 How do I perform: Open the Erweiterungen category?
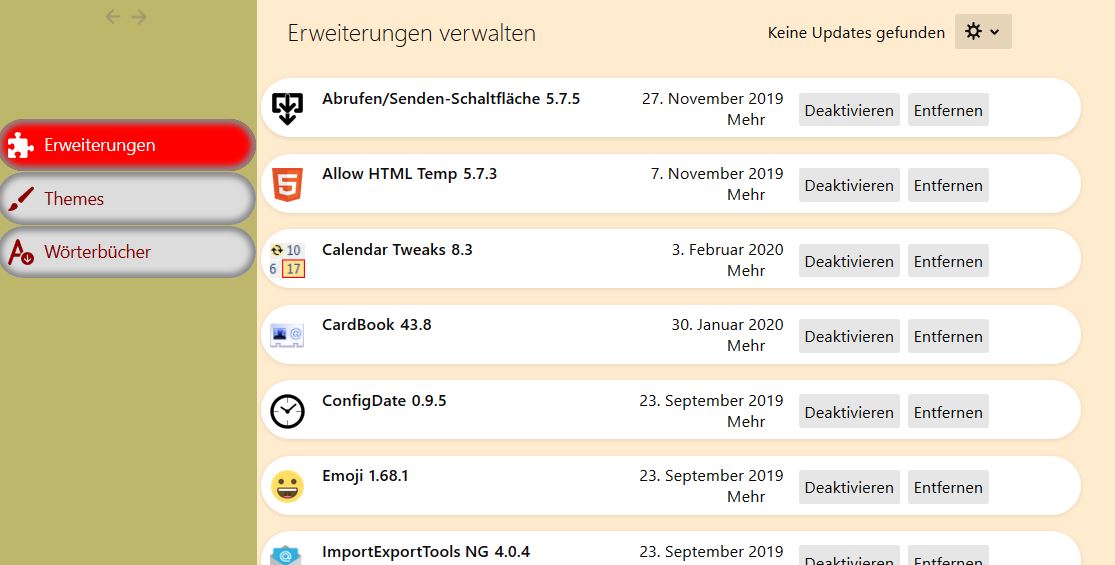pos(127,145)
